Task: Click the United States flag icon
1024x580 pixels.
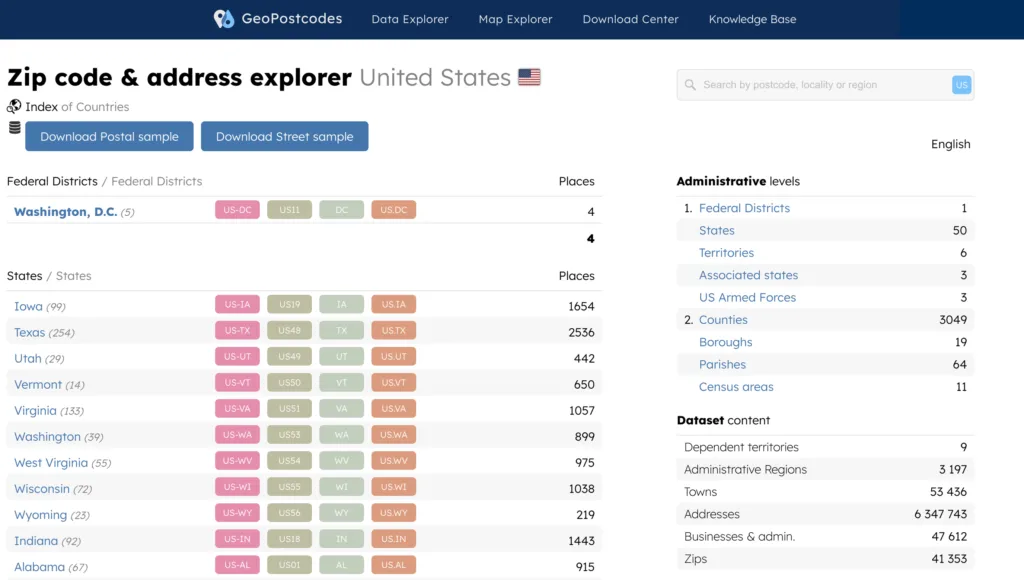Action: [x=529, y=77]
